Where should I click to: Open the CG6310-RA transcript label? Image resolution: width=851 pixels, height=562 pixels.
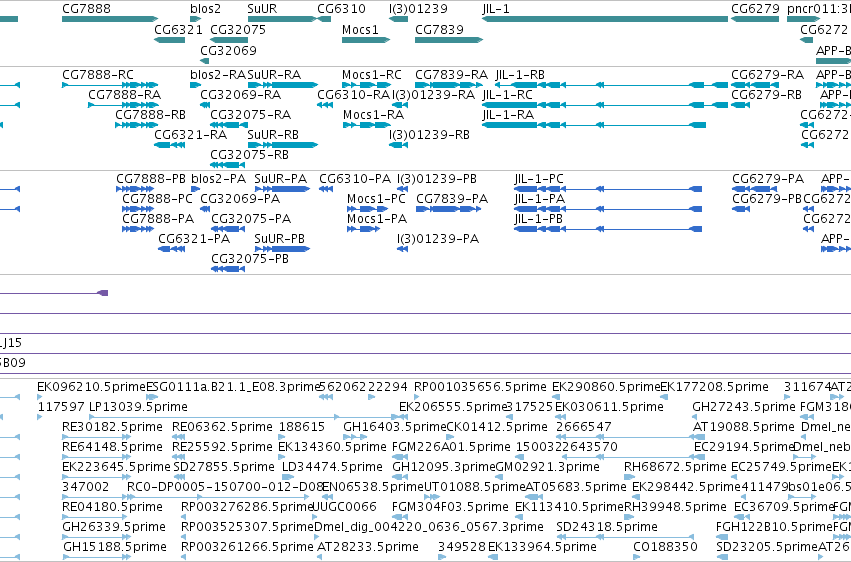(354, 94)
